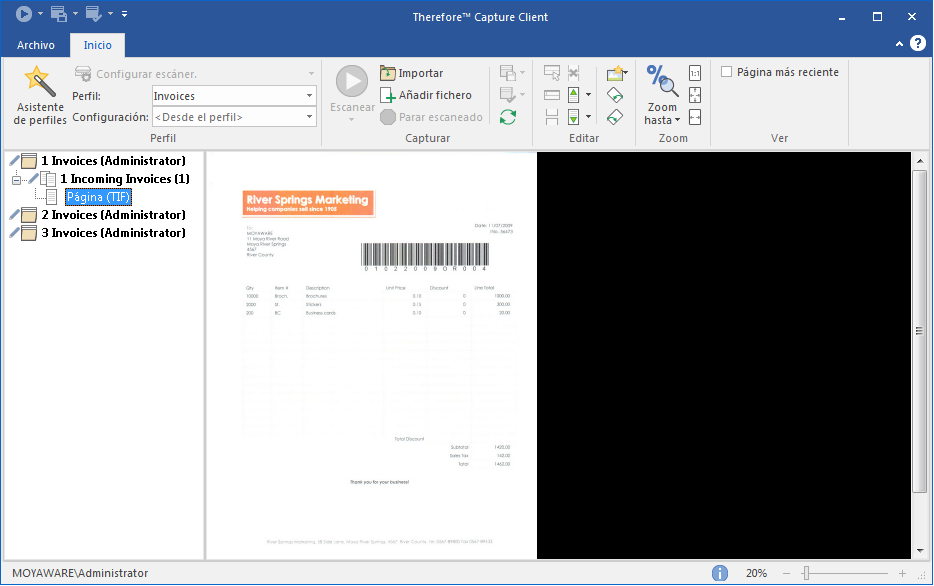Select the 1 Invoices (Administrator) batch
Viewport: 934px width, 586px height.
[113, 161]
